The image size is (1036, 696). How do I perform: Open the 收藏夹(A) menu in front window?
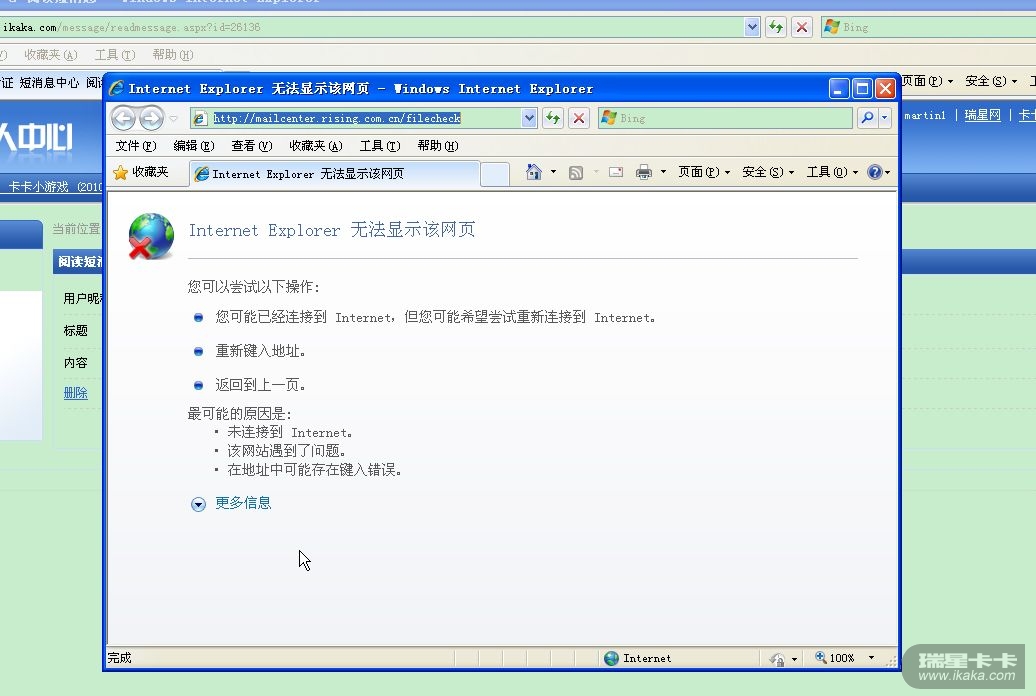(x=316, y=145)
